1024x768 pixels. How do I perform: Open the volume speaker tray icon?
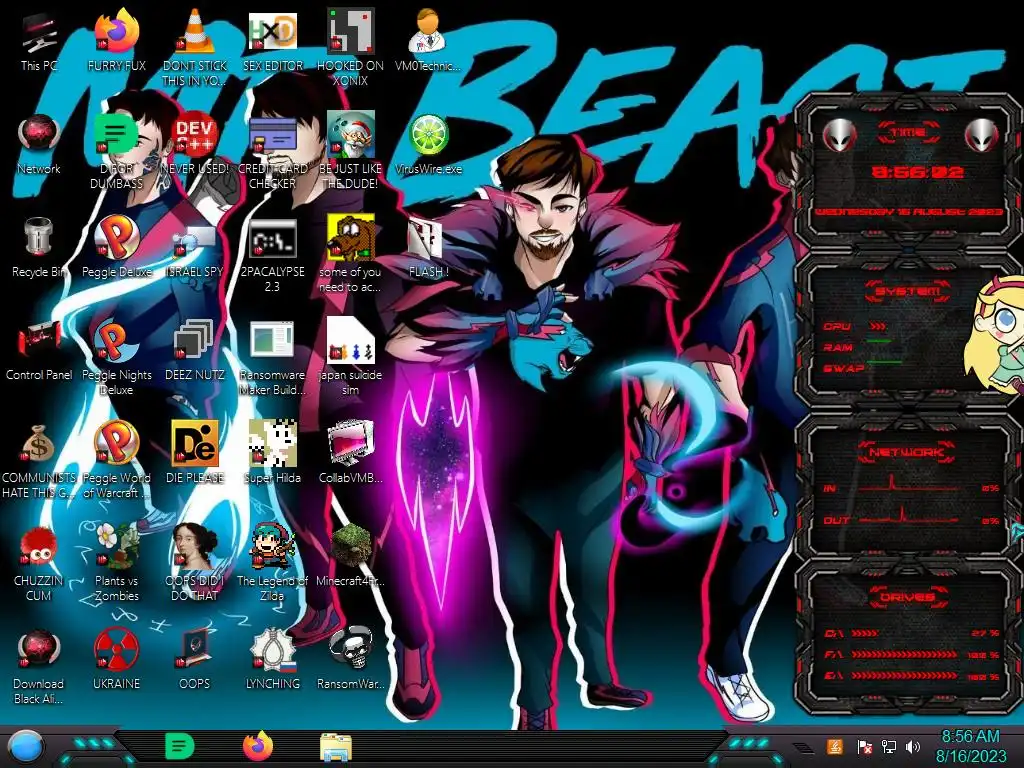tap(913, 747)
